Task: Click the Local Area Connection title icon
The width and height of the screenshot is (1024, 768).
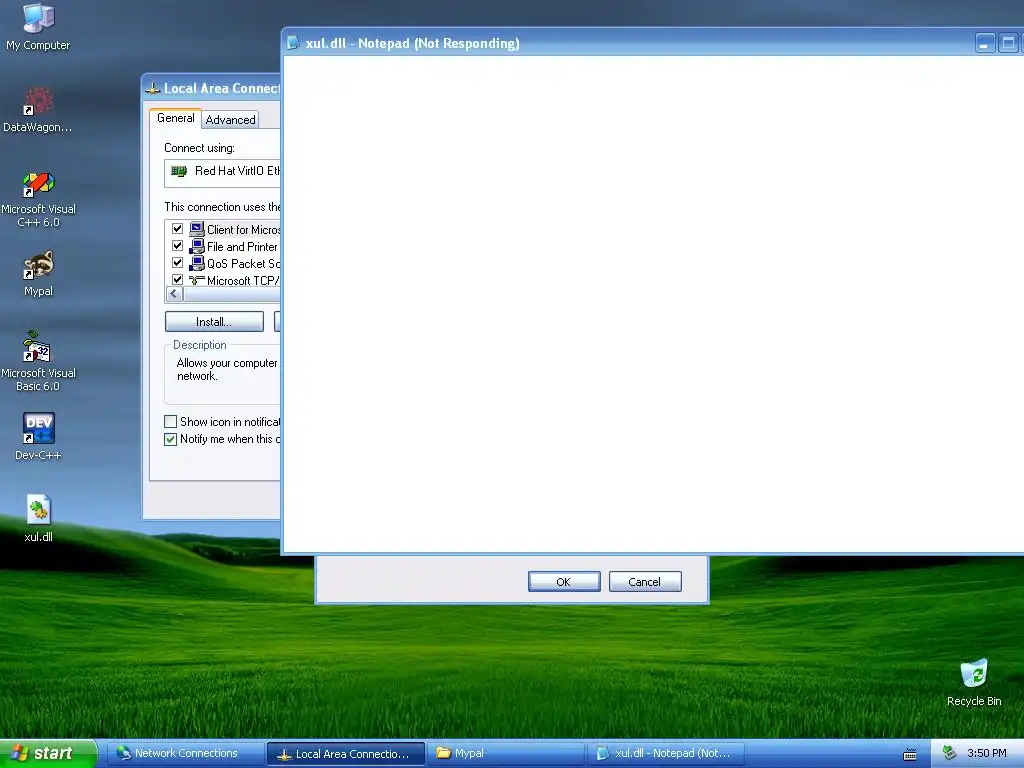Action: pyautogui.click(x=153, y=89)
